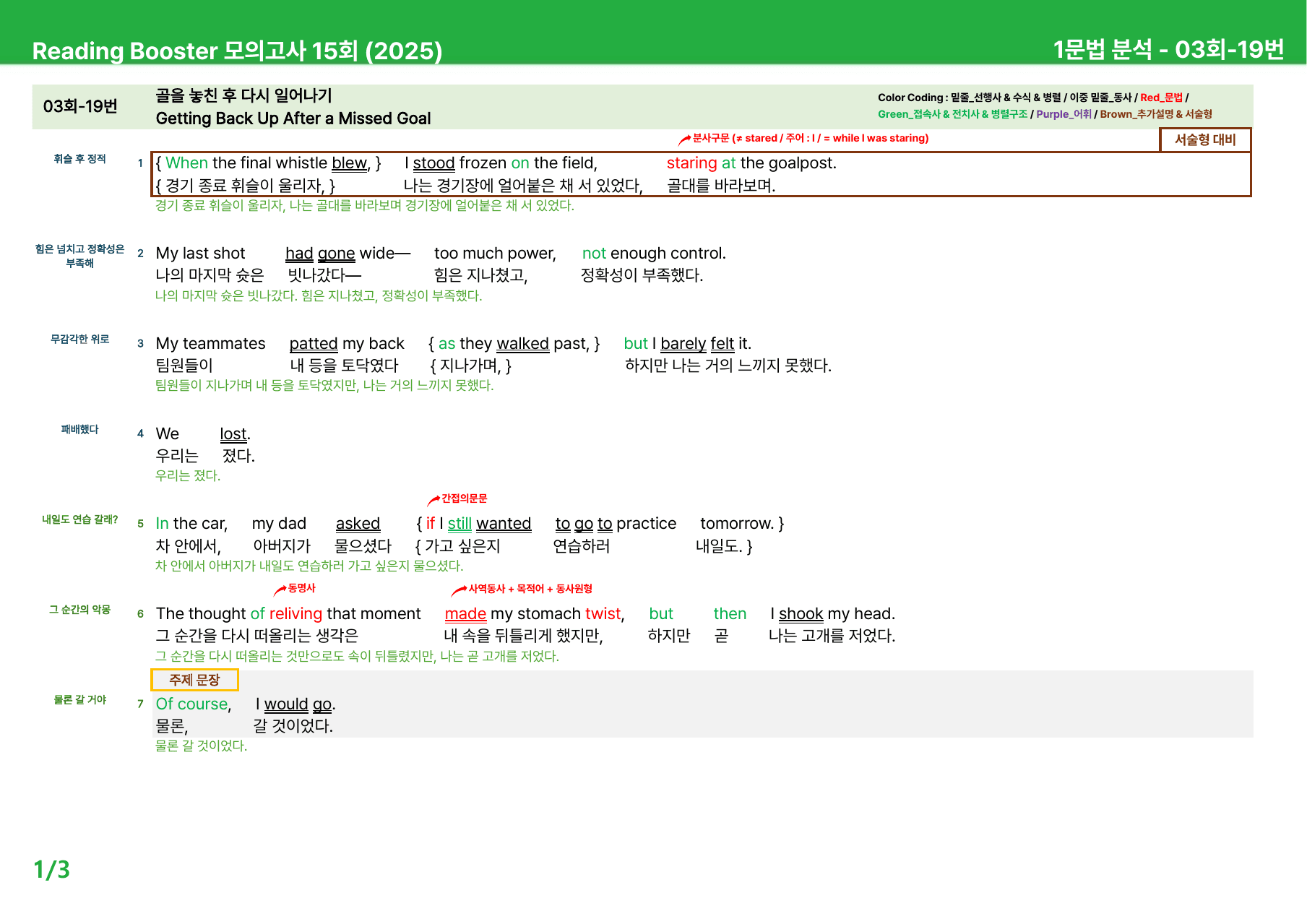
Task: Click 'In the car,' phrase
Action: [191, 524]
